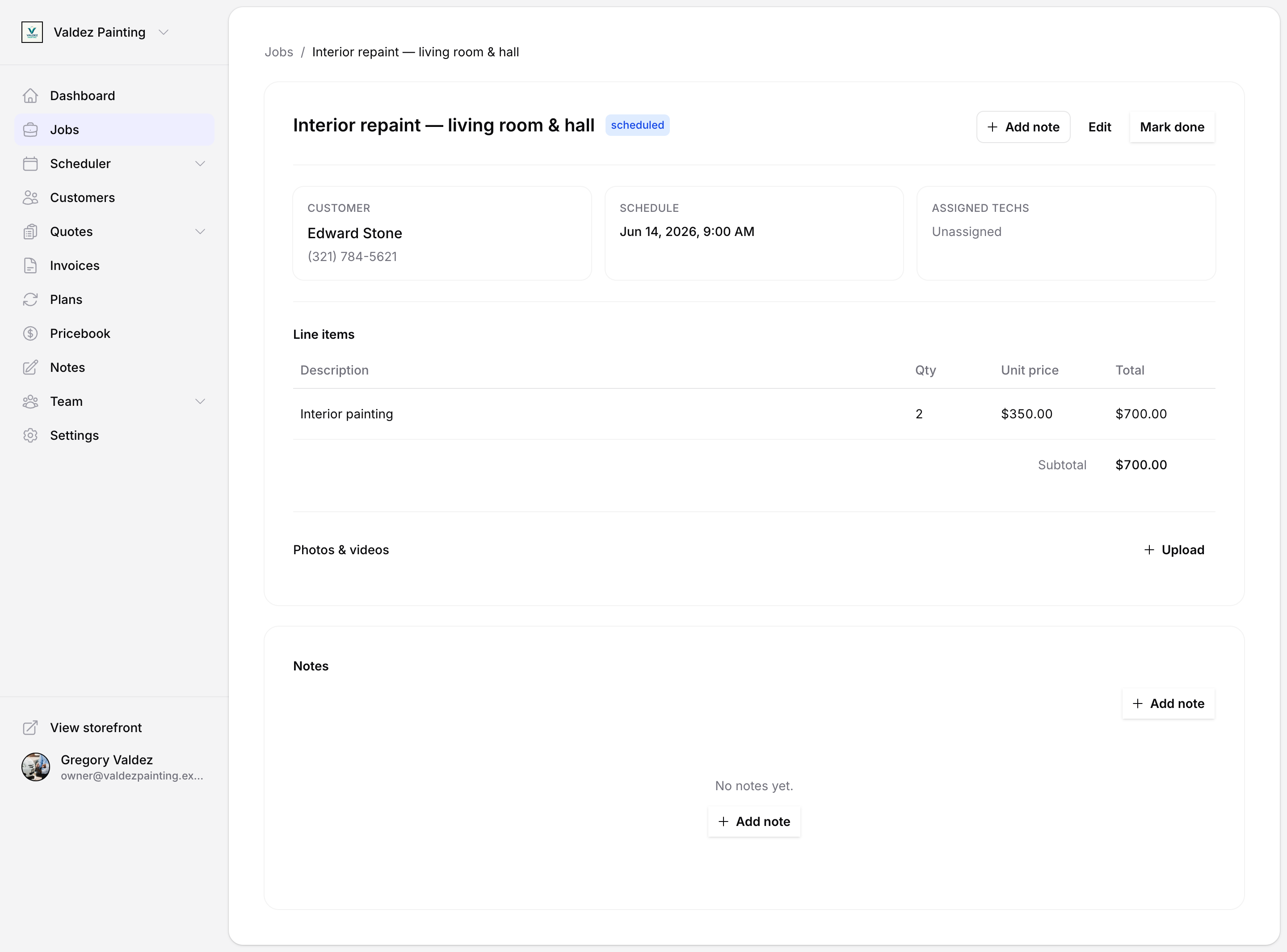Expand the Scheduler submenu chevron

[x=200, y=164]
